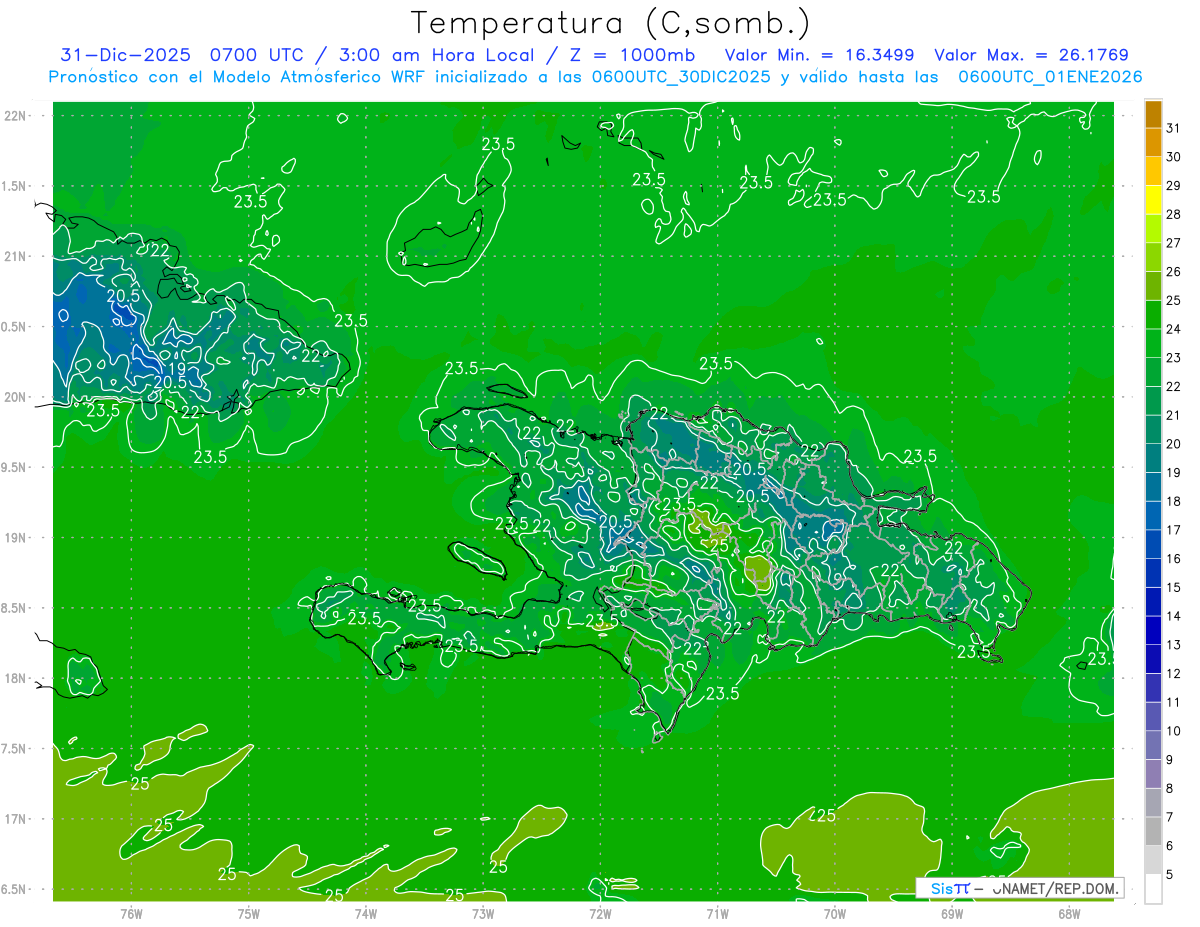Click the gray swatch between 6 and 7

1153,831
